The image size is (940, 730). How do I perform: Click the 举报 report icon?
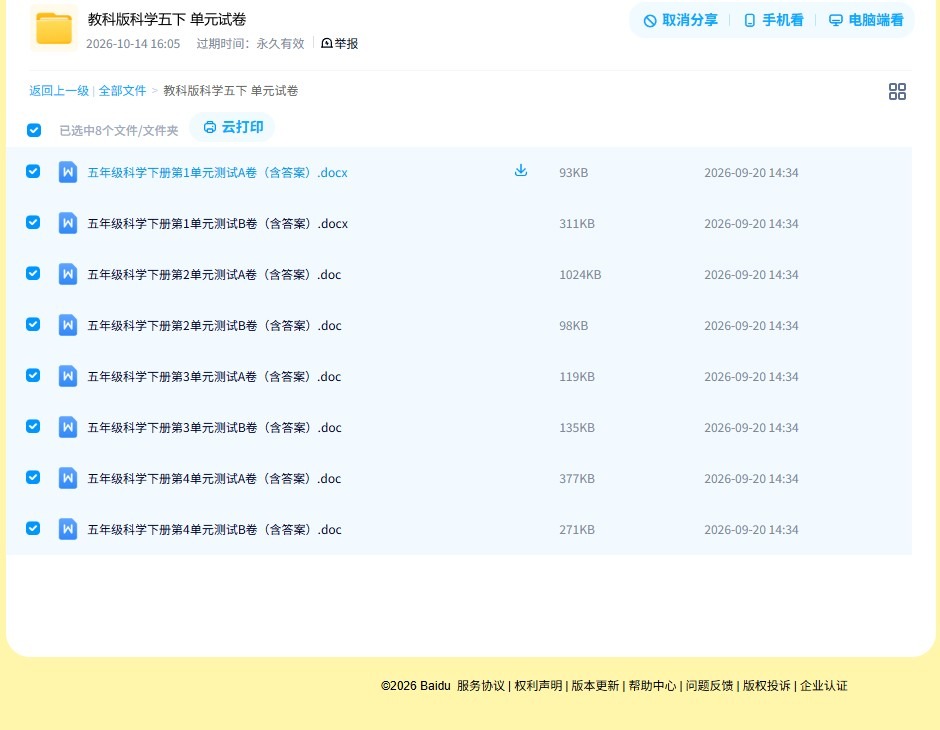tap(327, 43)
